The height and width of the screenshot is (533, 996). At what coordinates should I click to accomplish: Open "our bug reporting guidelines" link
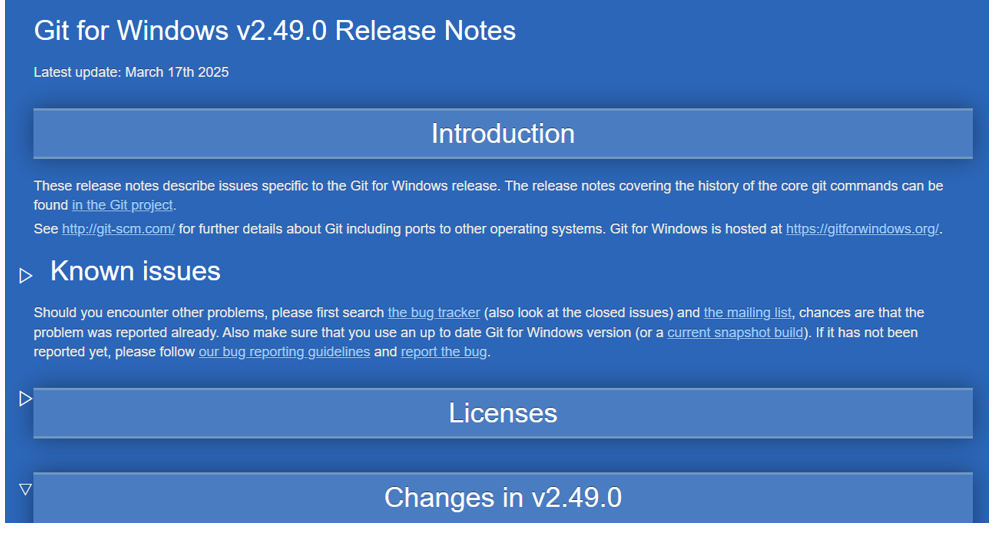[284, 352]
